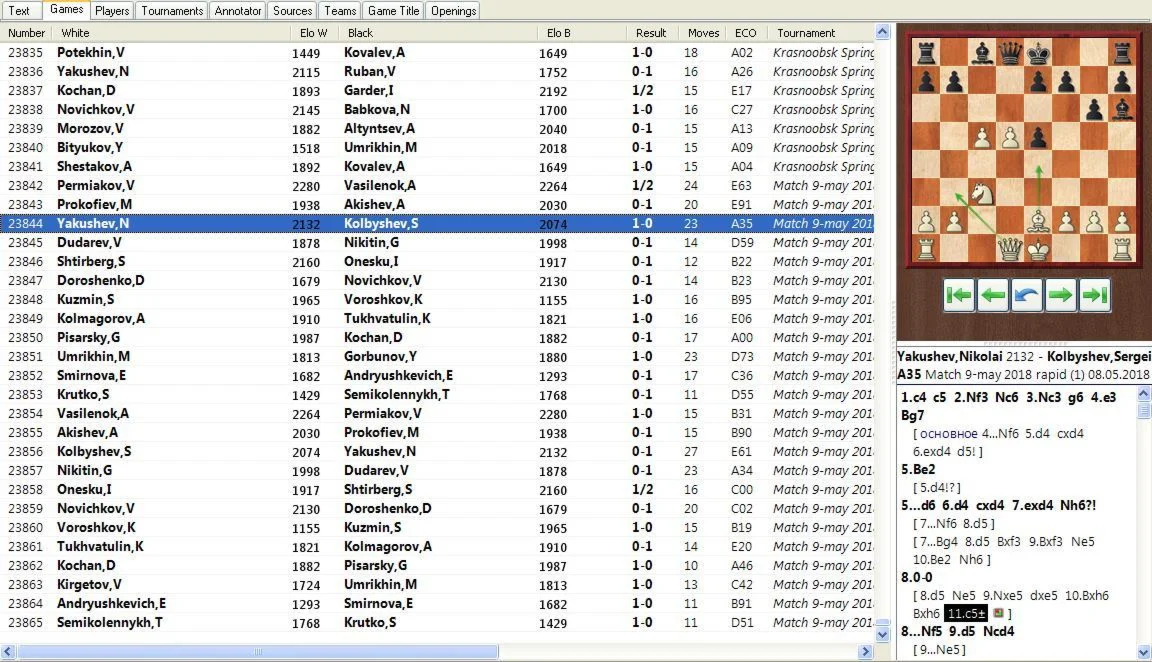Sort the list by Result column header
1152x662 pixels.
click(651, 33)
